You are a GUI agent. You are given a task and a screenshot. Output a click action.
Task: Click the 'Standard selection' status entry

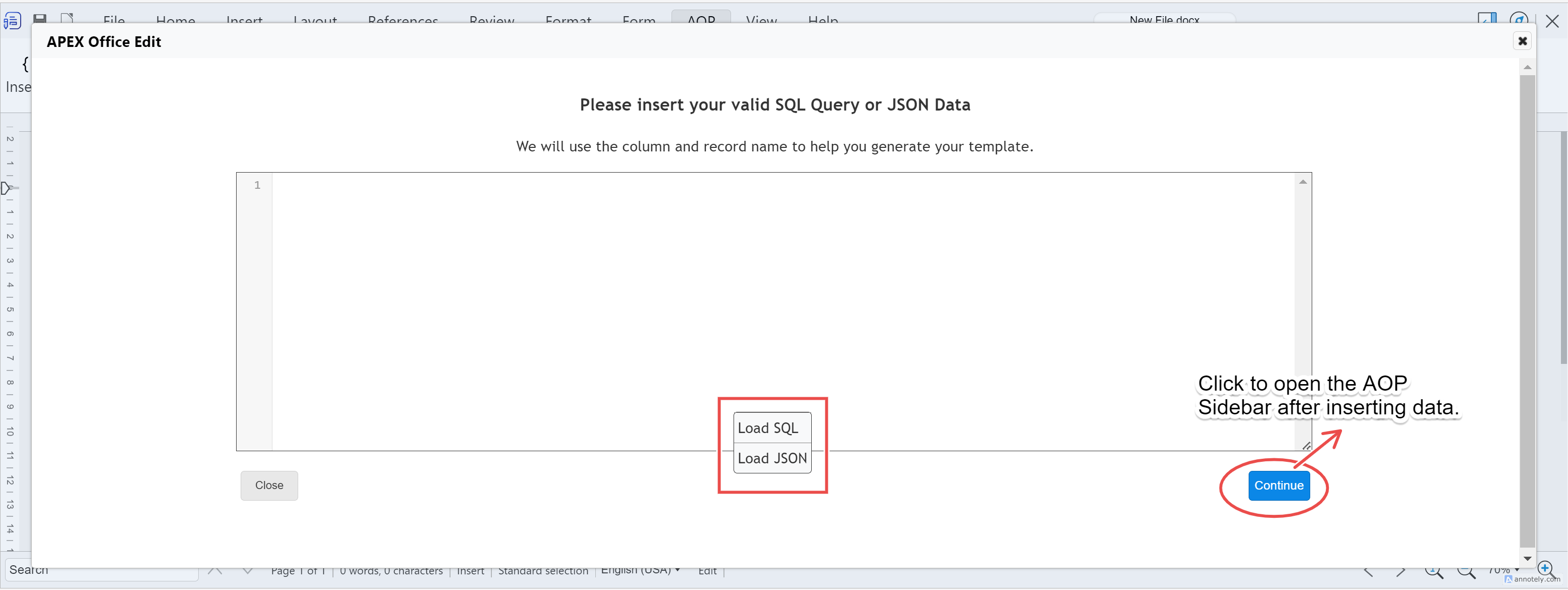pos(543,571)
